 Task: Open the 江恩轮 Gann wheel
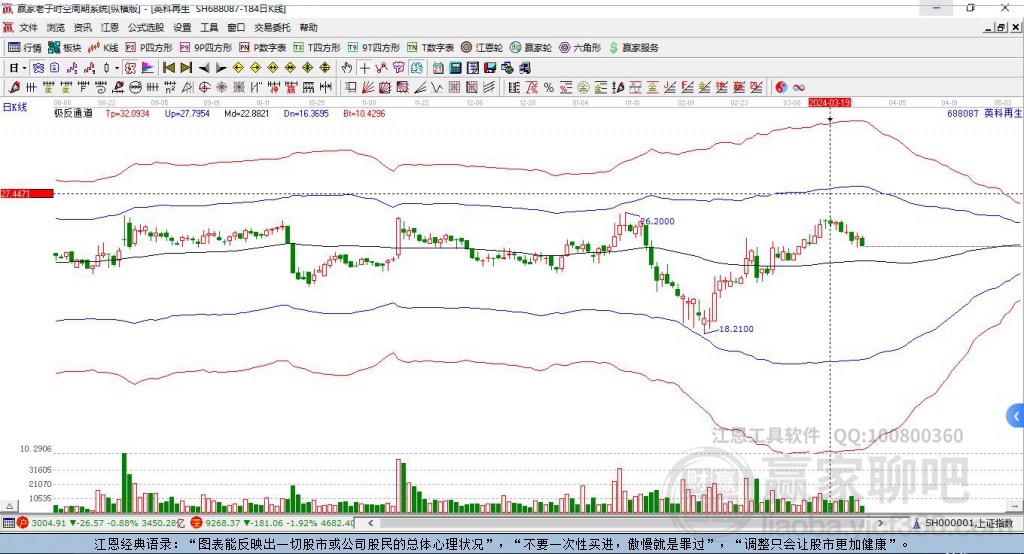click(482, 48)
